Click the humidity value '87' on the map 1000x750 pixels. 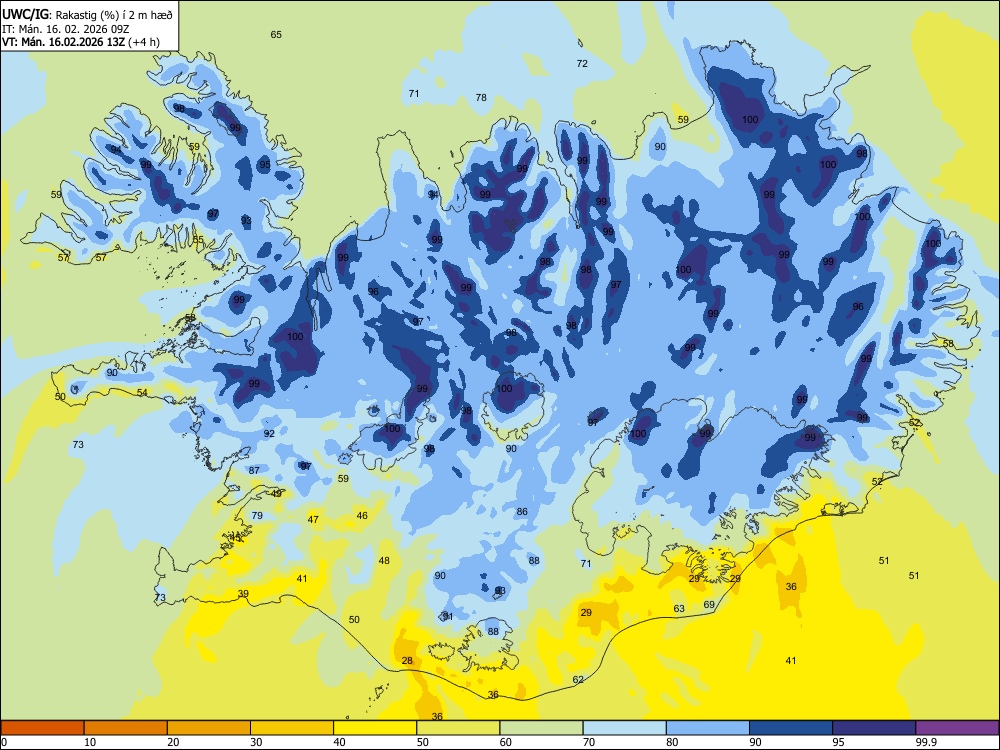click(254, 470)
